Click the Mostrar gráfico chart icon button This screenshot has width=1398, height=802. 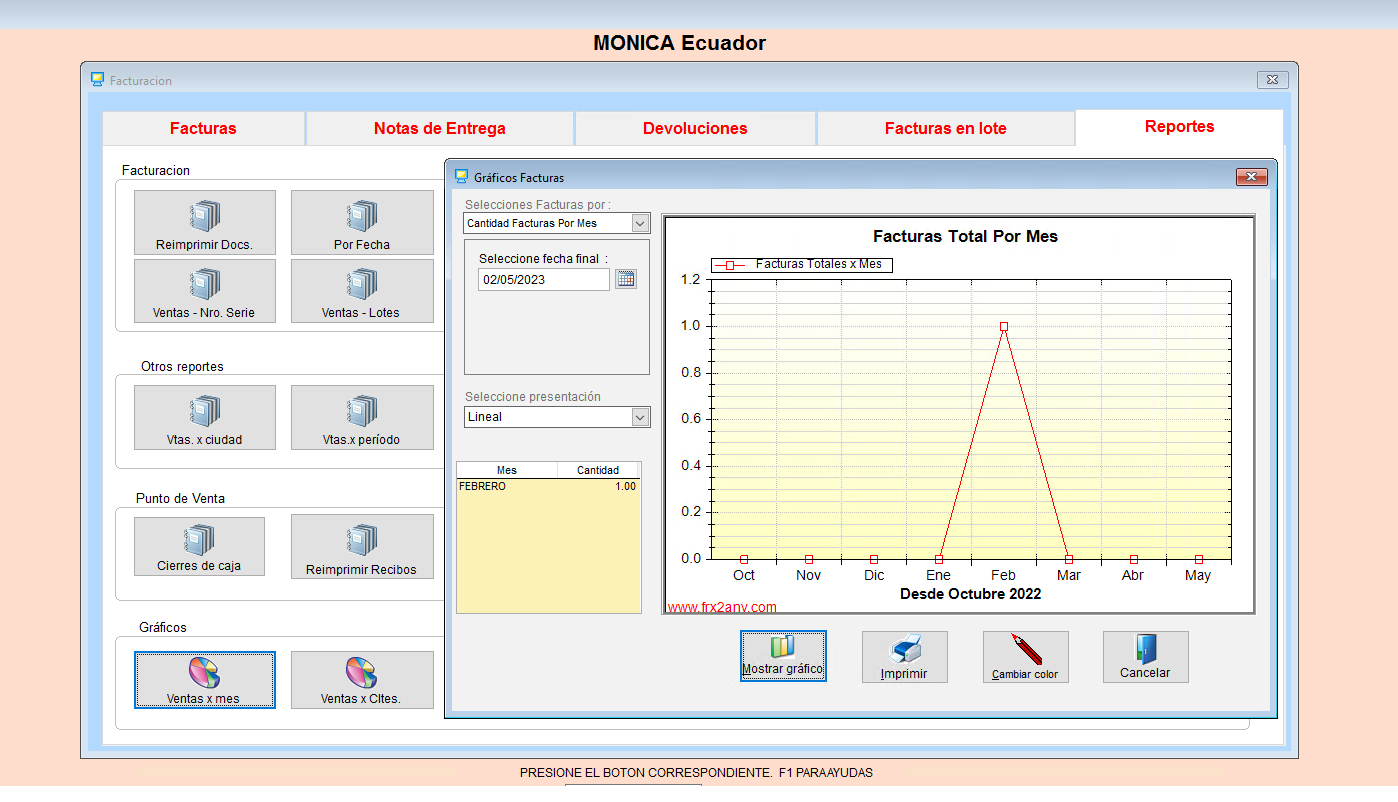click(783, 656)
